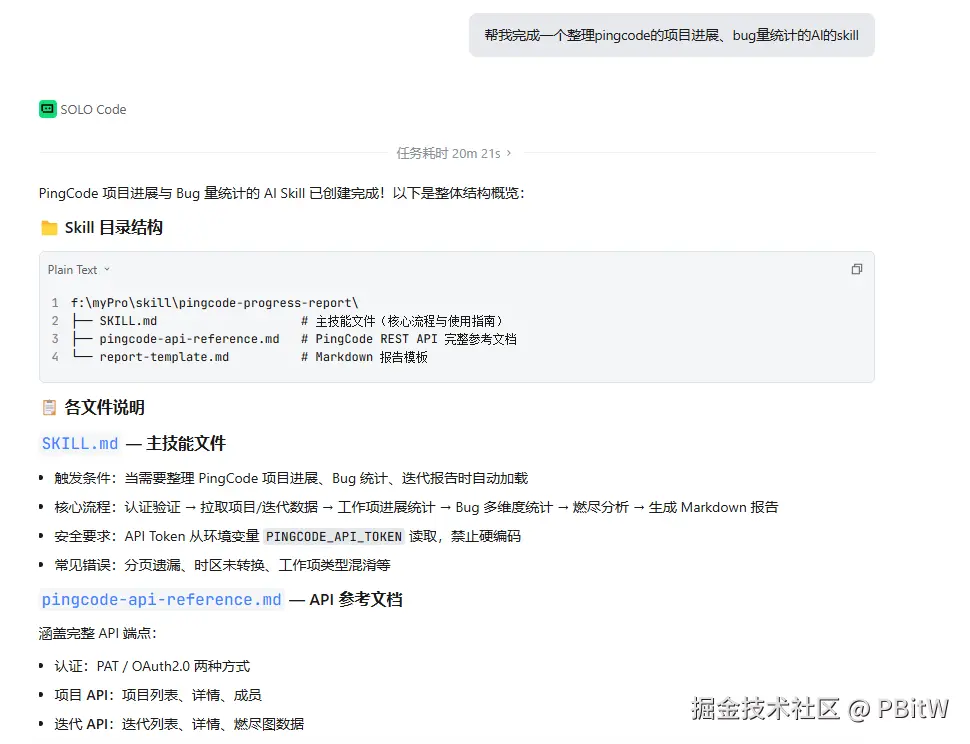Click the 各文件说明 heading
Screen dimensions: 970x744
(105, 408)
